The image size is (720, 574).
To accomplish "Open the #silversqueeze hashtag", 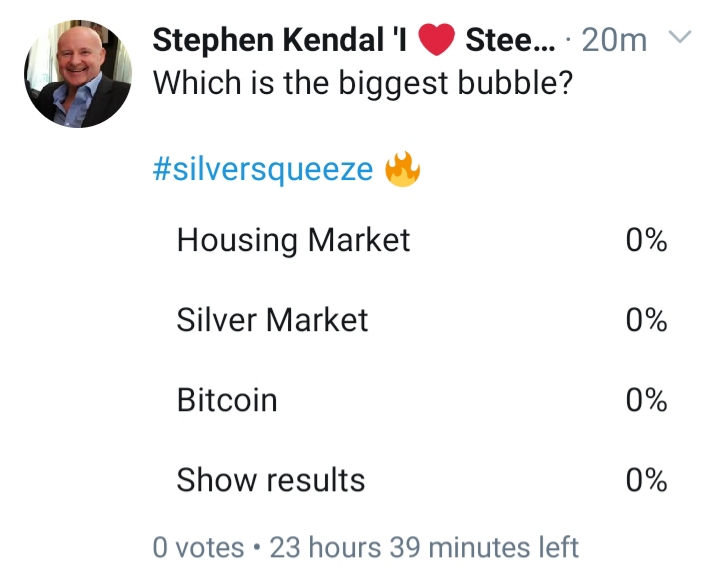I will point(262,170).
